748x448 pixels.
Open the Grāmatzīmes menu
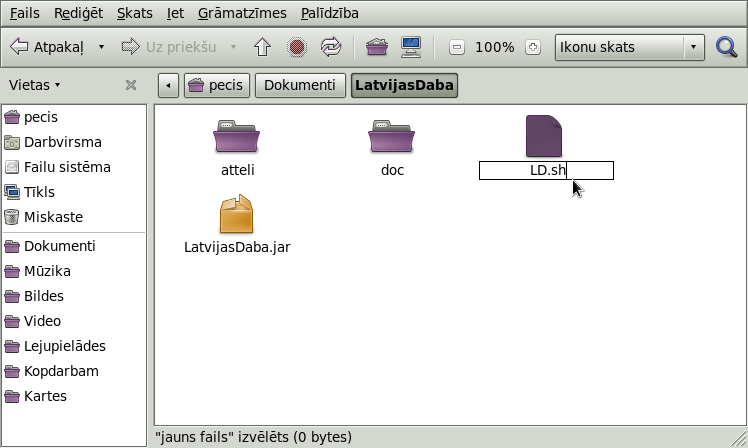point(242,13)
